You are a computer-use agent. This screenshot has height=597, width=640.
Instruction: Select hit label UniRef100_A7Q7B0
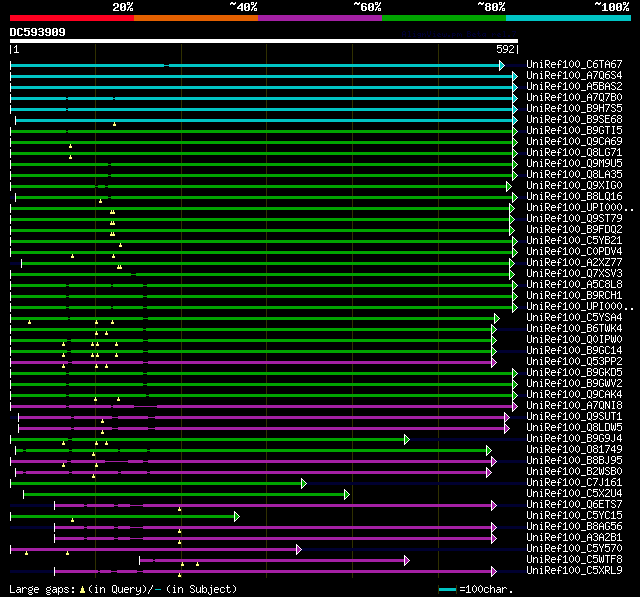tap(574, 98)
